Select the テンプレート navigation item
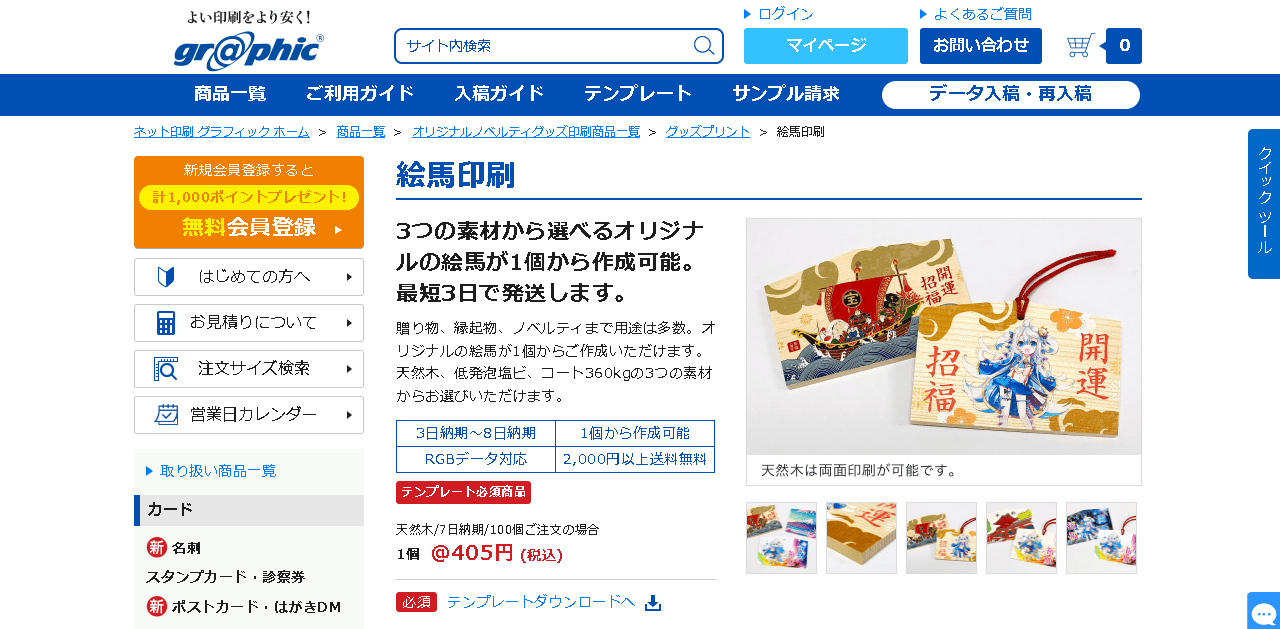Screen dimensions: 1280x629 coord(638,94)
